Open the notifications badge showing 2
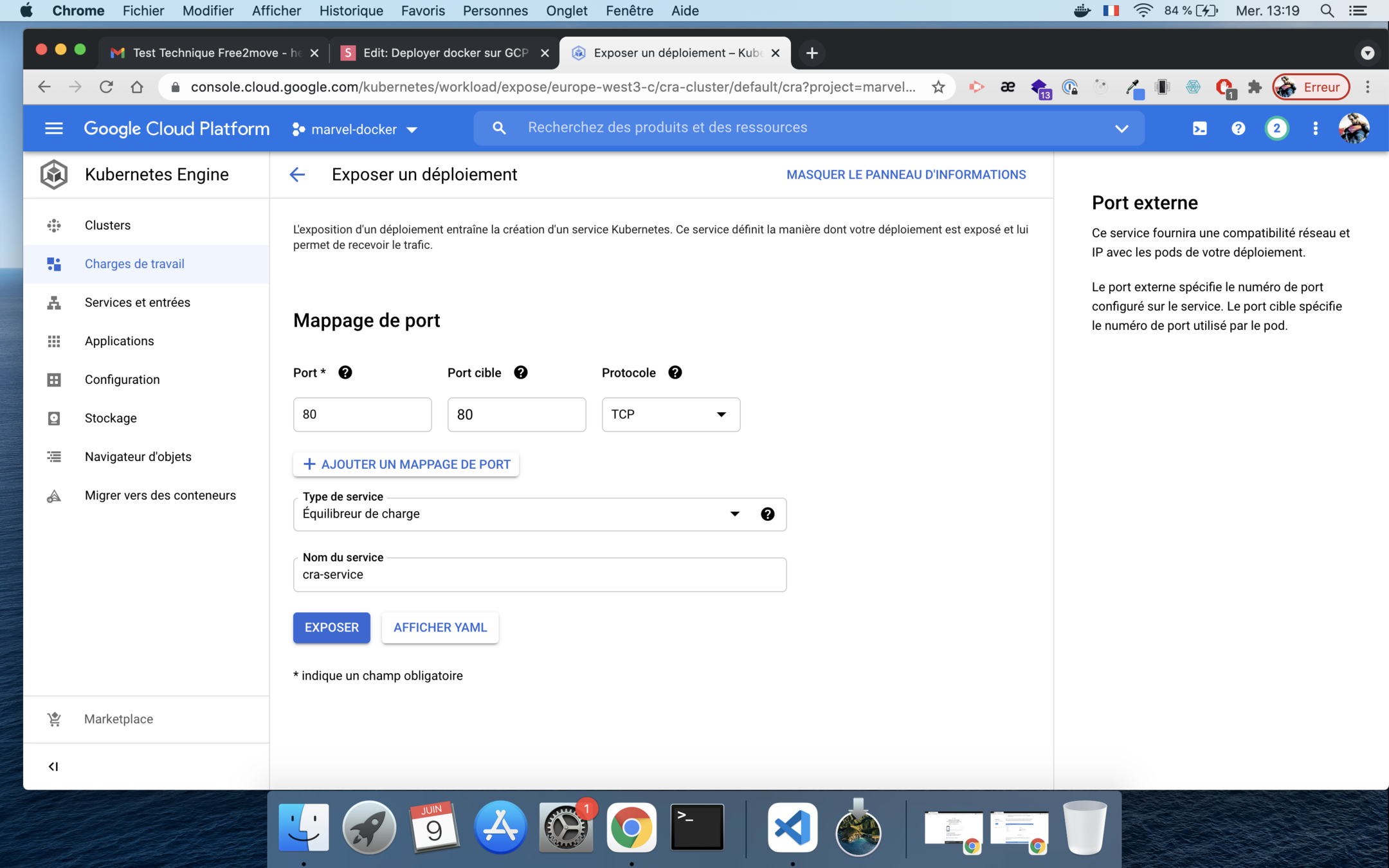This screenshot has height=868, width=1389. (x=1276, y=129)
